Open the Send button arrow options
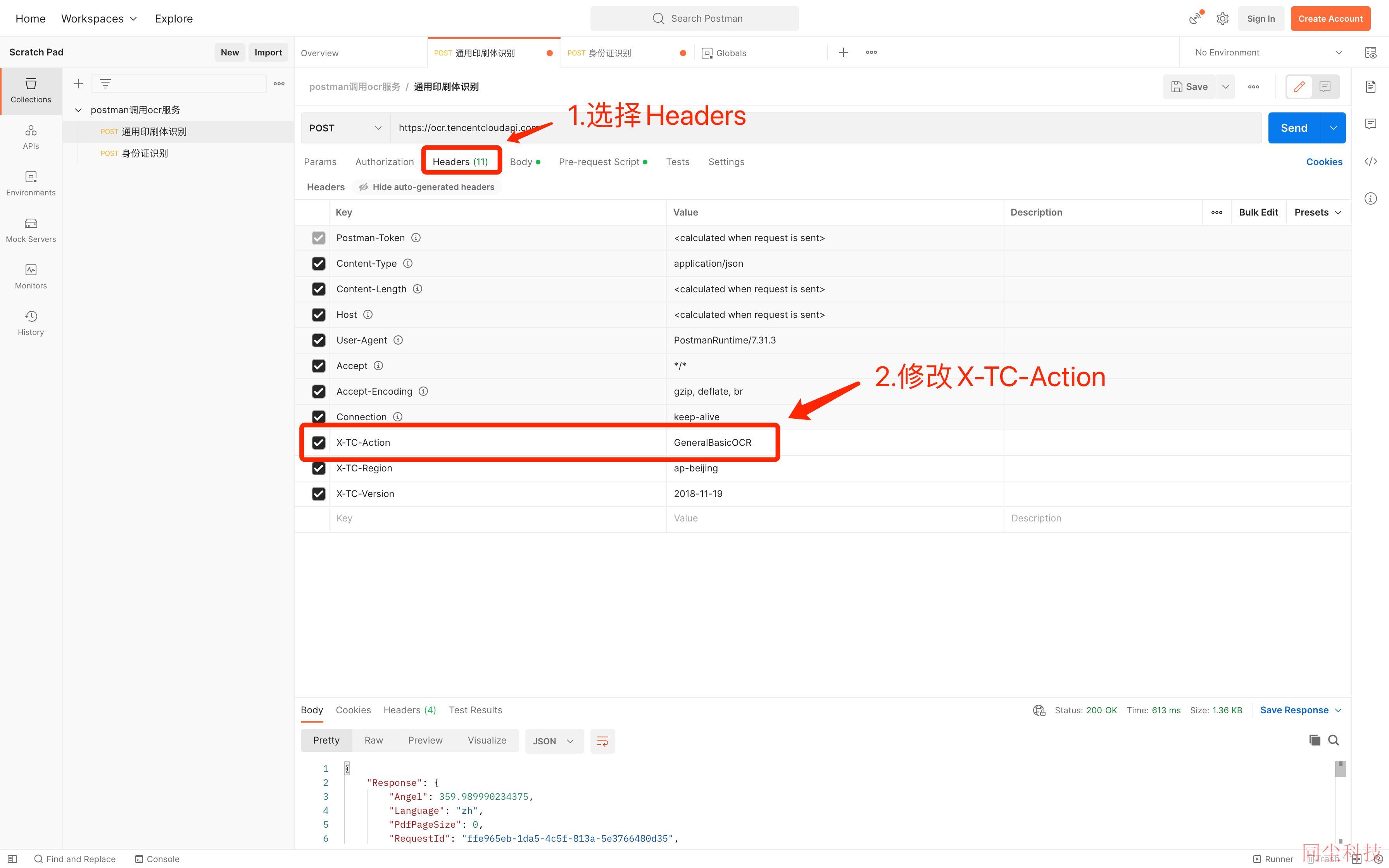Screen dimensions: 1389x868 [x=1333, y=128]
